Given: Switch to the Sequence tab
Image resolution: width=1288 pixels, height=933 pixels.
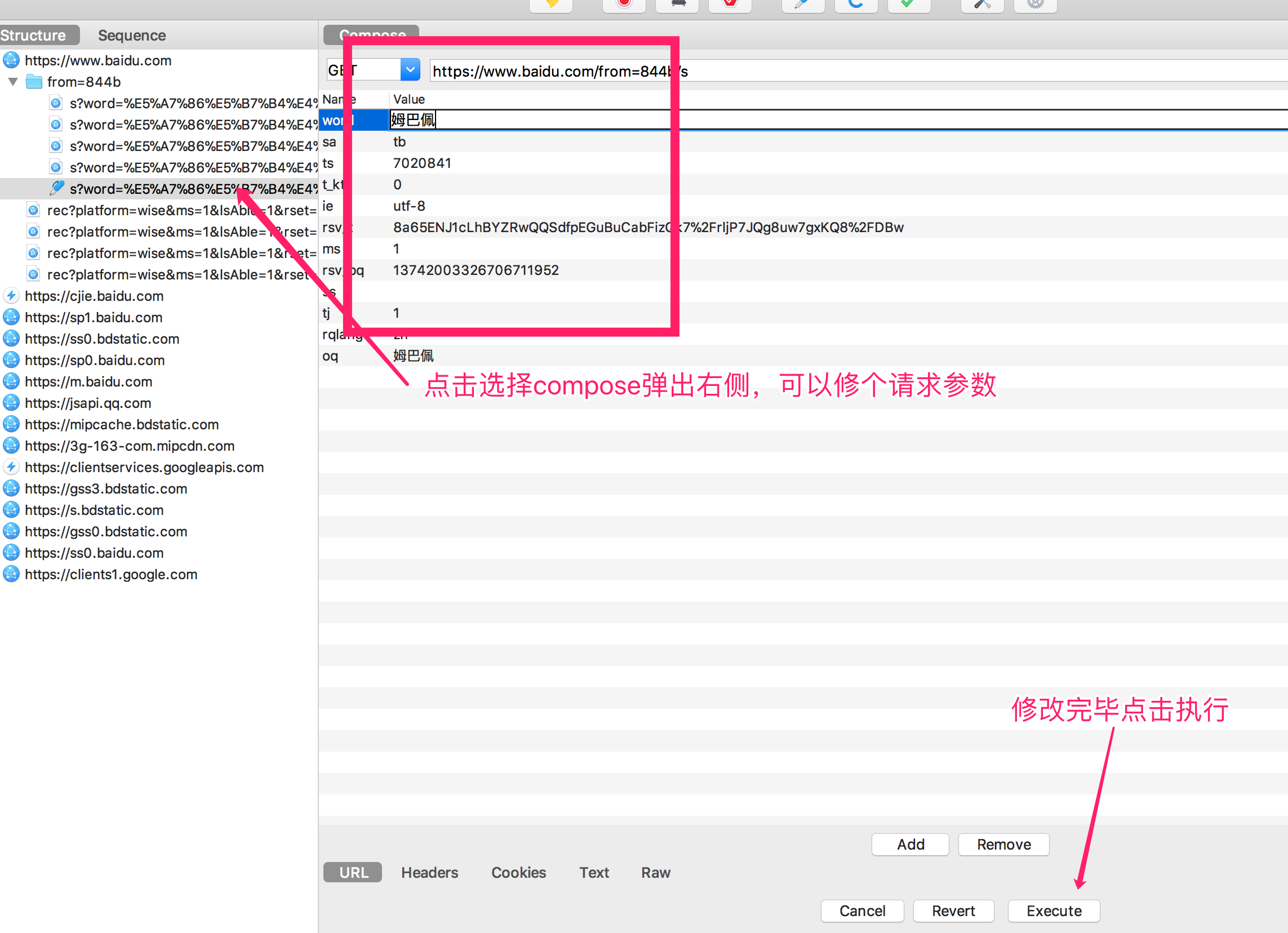Looking at the screenshot, I should (x=132, y=35).
